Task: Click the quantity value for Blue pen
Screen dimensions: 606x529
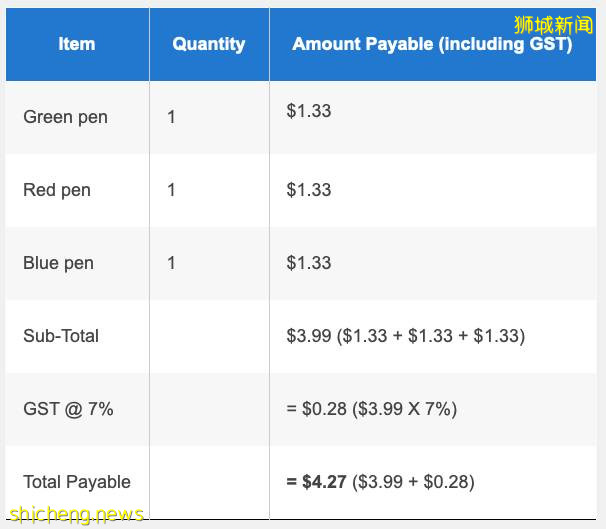Action: coord(171,263)
